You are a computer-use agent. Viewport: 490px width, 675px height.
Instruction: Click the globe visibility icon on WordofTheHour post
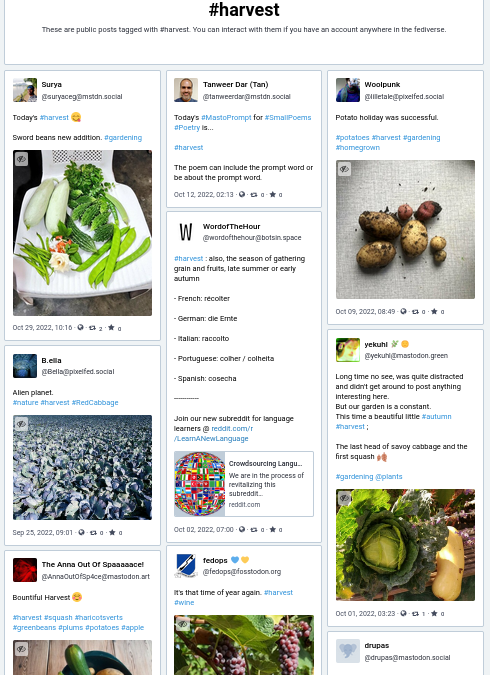click(x=242, y=529)
